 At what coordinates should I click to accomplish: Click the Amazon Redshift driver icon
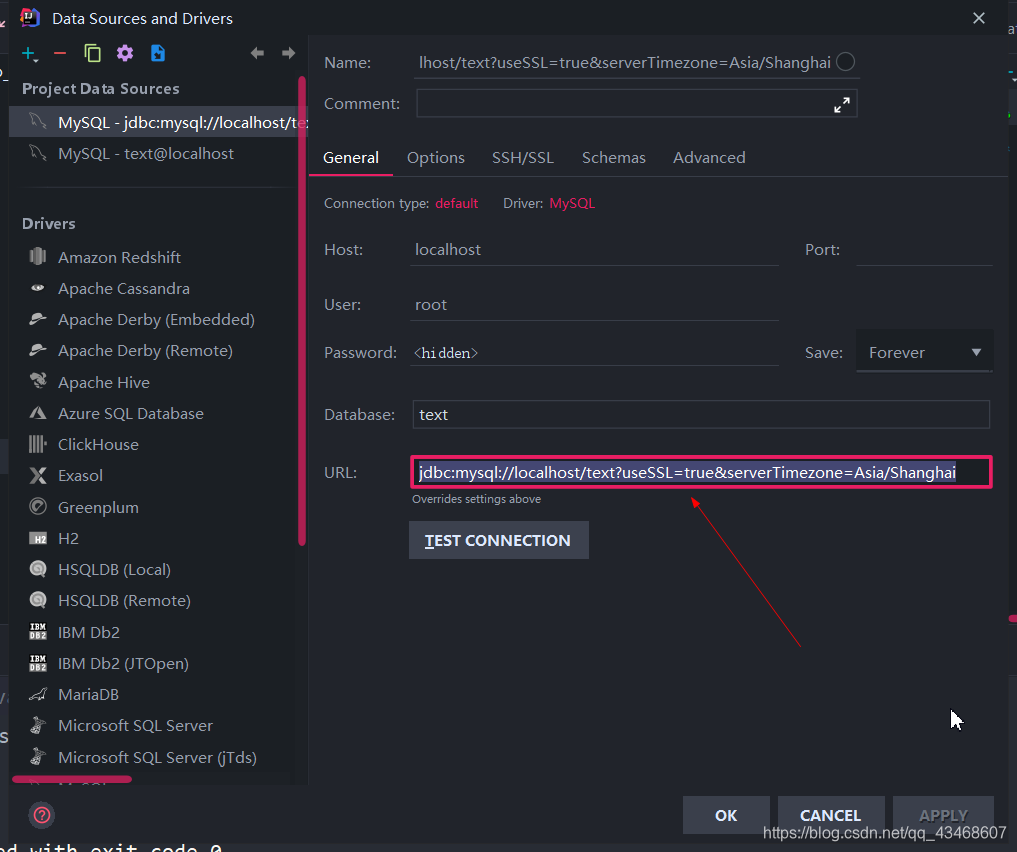38,257
